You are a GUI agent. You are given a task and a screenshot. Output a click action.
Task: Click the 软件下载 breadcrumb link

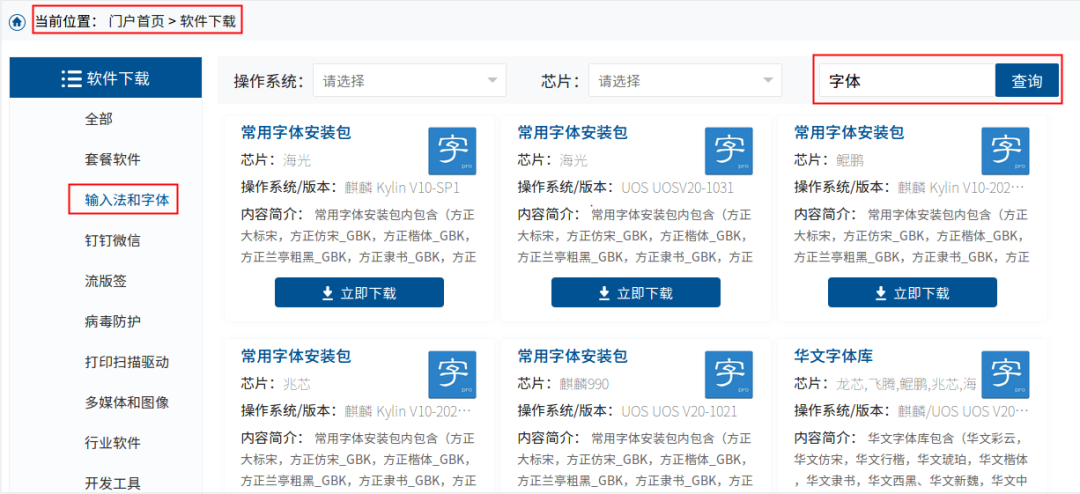pyautogui.click(x=208, y=21)
